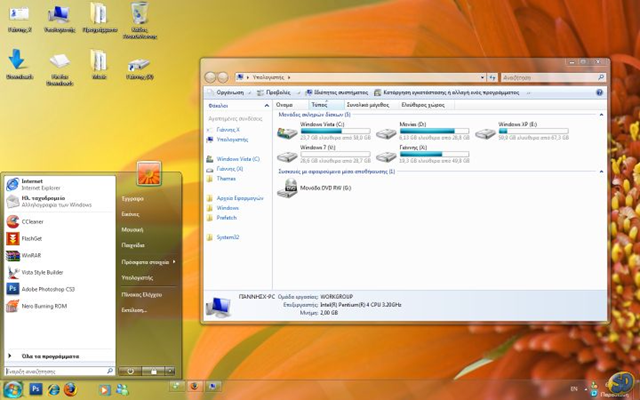Open Παιχνίδια (Games) in the Start menu
The image size is (640, 400).
pyautogui.click(x=133, y=245)
